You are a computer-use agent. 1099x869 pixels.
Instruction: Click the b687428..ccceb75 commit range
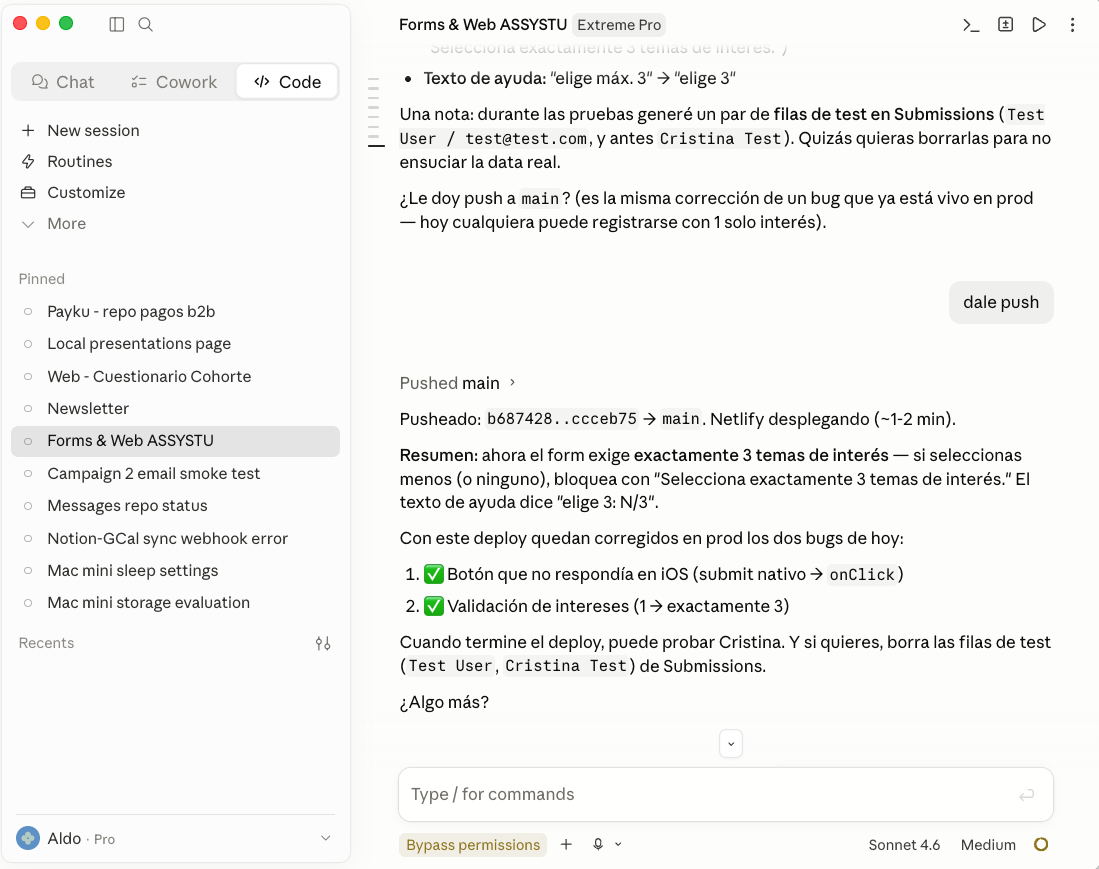pos(562,419)
